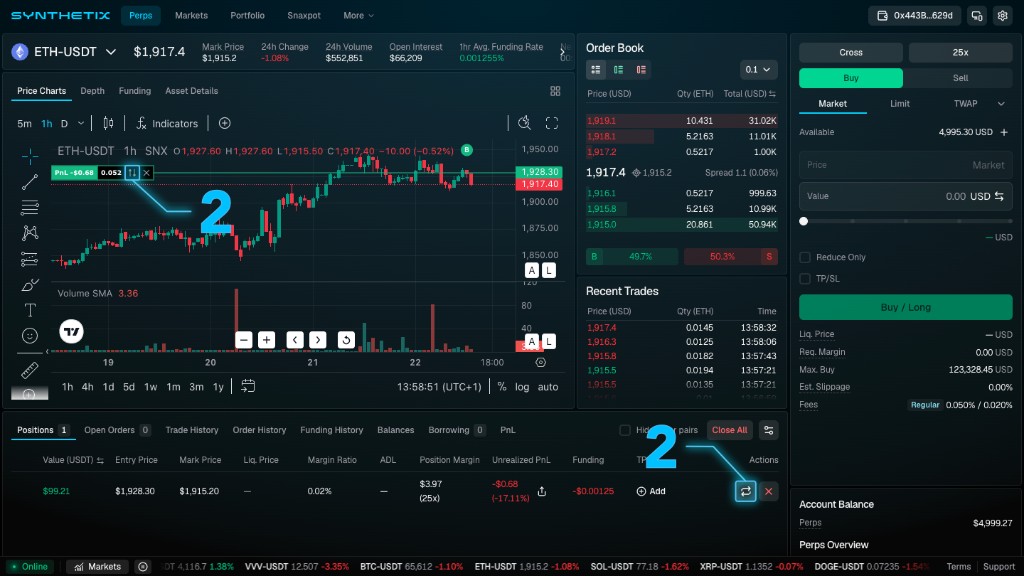Open the Markets nav item
Image resolution: width=1024 pixels, height=576 pixels.
pyautogui.click(x=191, y=16)
